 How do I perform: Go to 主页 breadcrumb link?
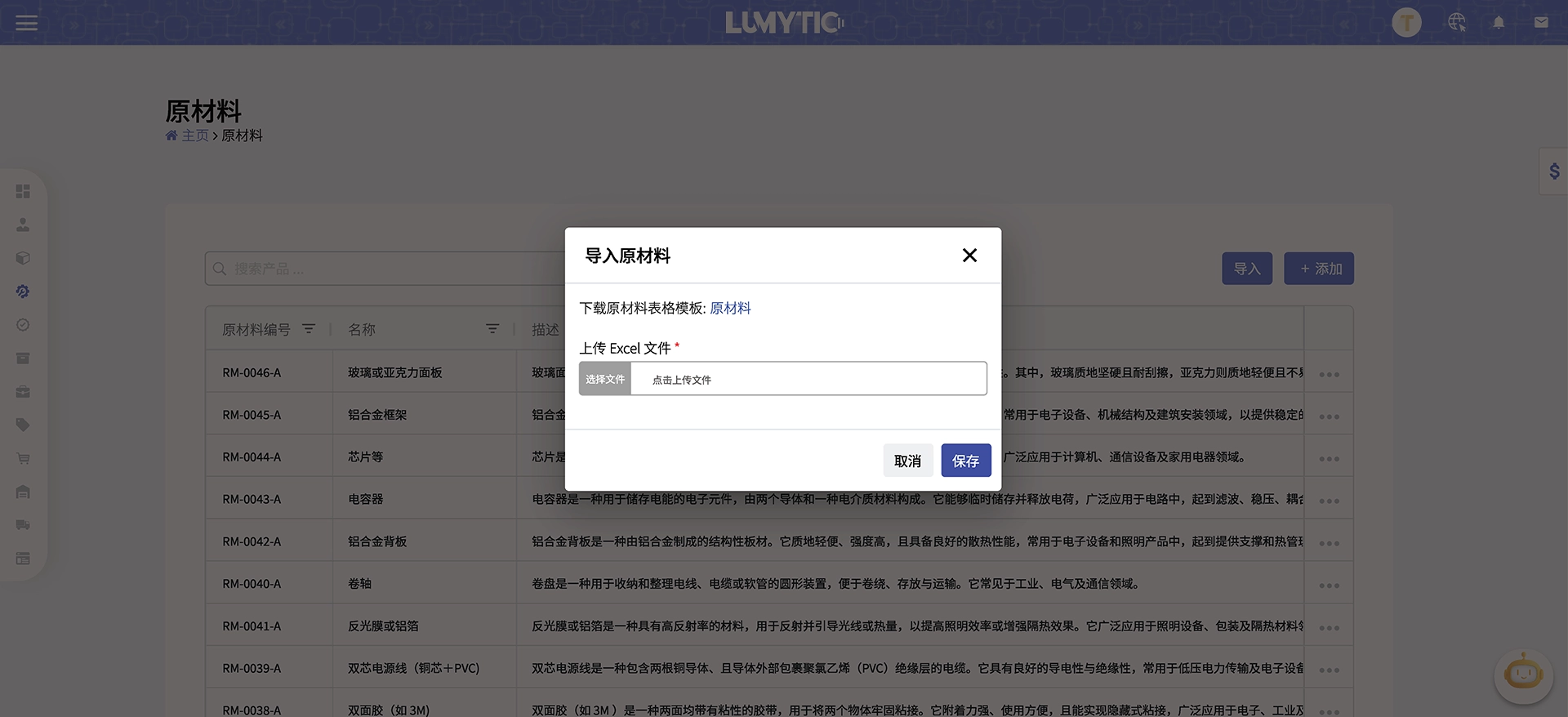(x=195, y=136)
